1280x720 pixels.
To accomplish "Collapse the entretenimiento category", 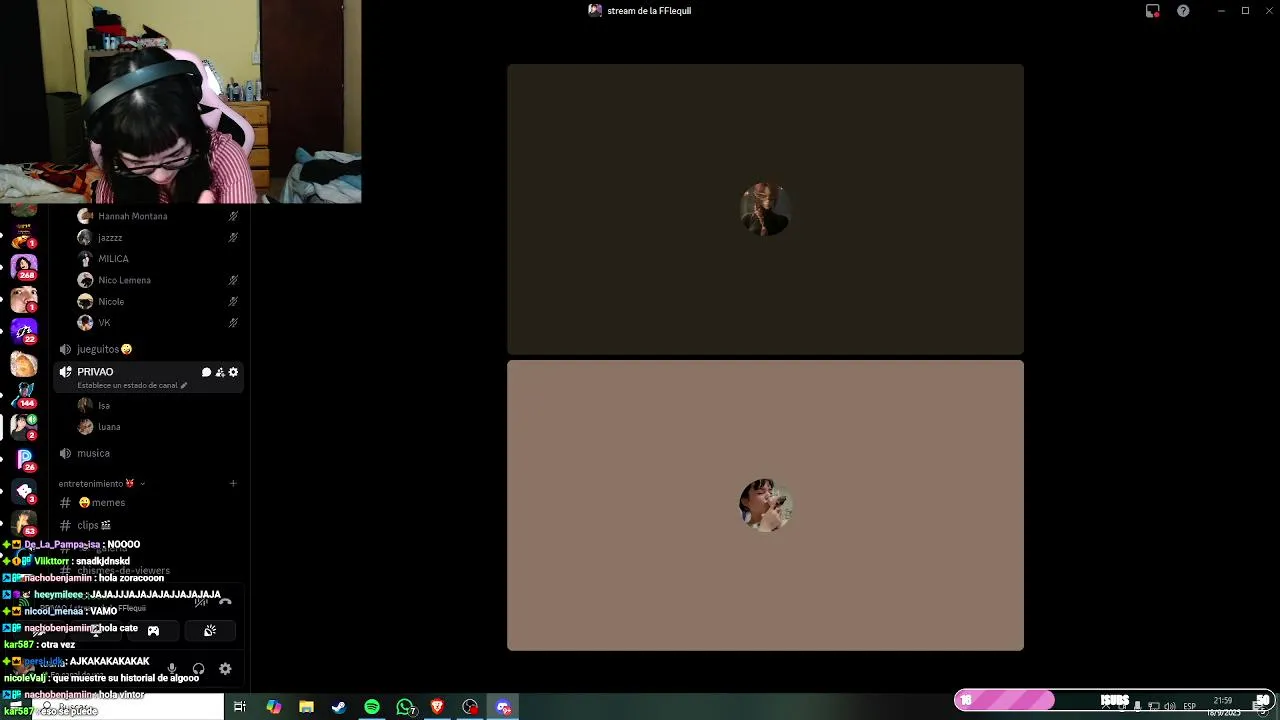I will pos(101,484).
